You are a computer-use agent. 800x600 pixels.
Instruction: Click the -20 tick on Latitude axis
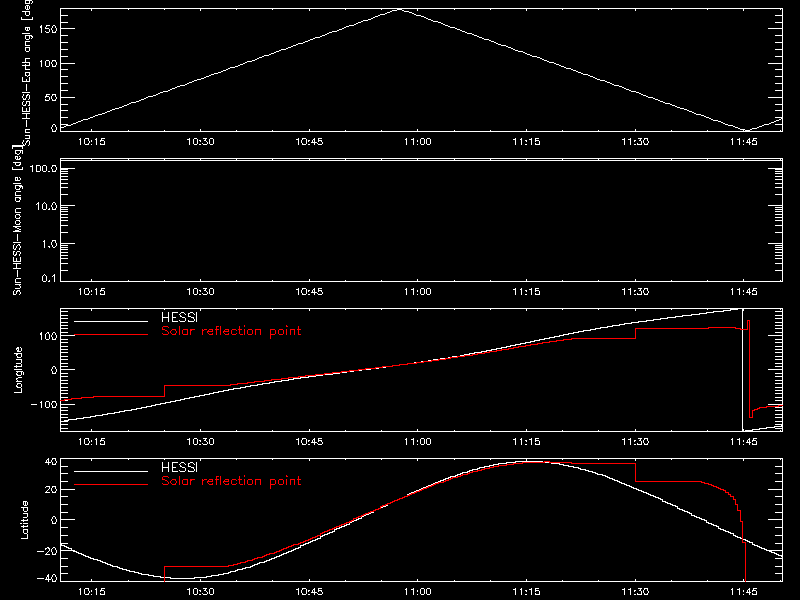[47, 551]
